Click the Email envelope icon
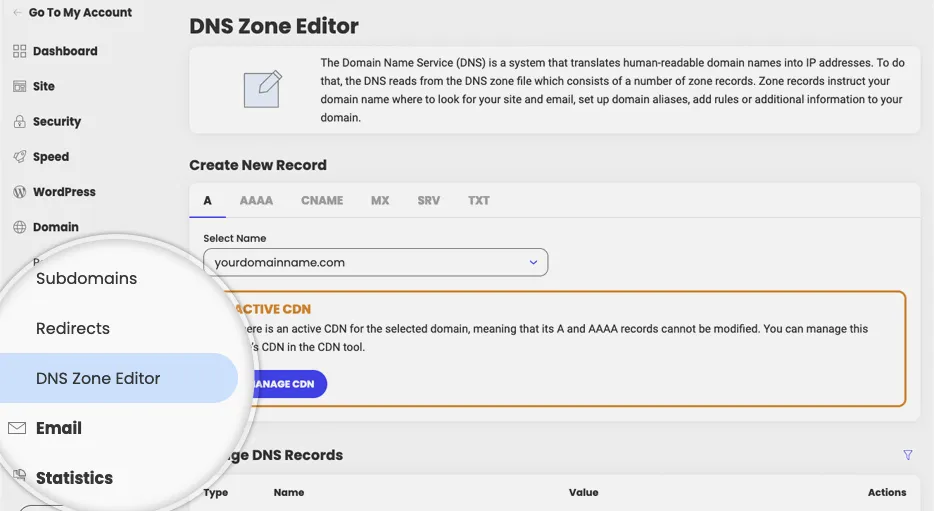934x511 pixels. pyautogui.click(x=17, y=428)
